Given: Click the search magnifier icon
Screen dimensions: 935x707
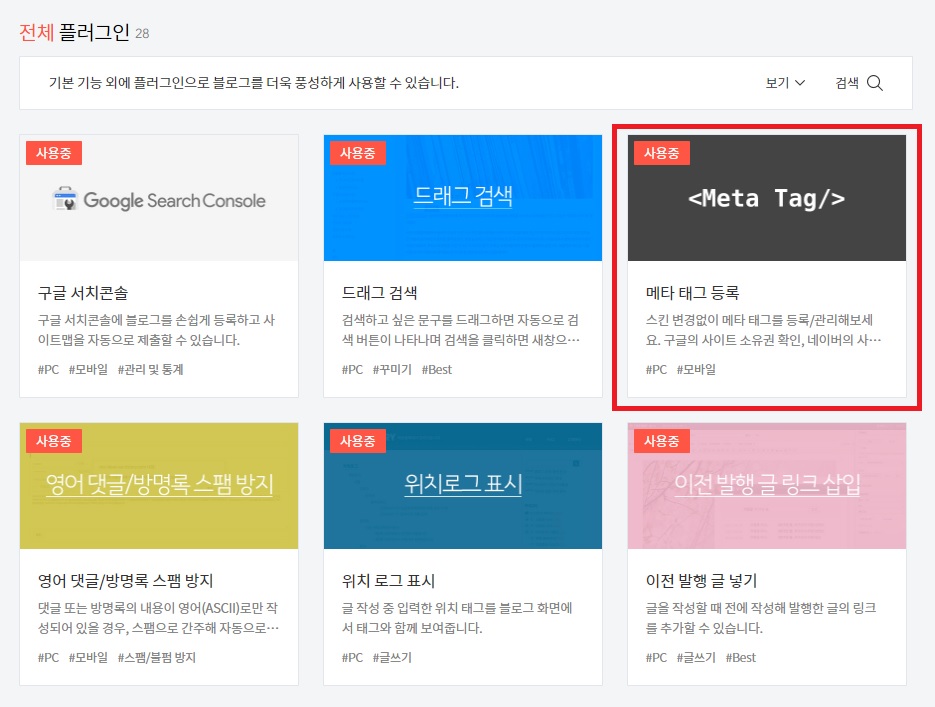Looking at the screenshot, I should click(x=875, y=83).
